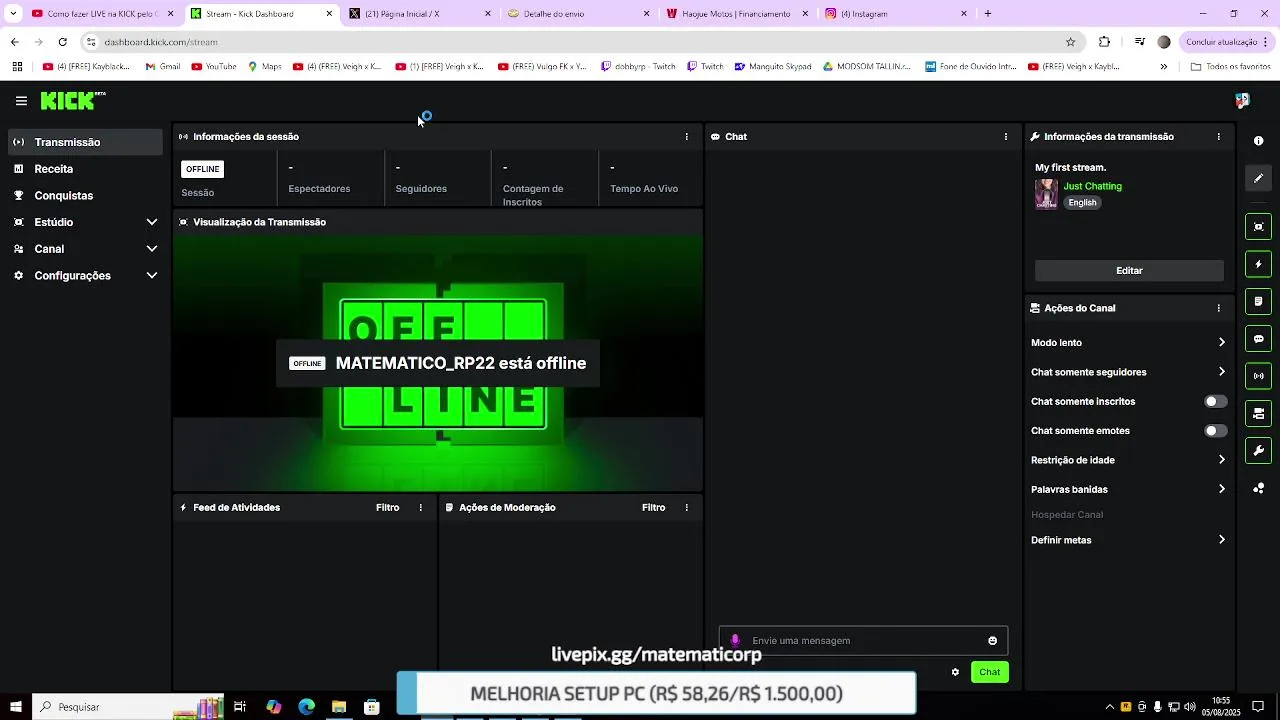Screen dimensions: 1280x720
Task: Toggle the lightning bolt activity feed icon in the right rail
Action: click(1259, 264)
